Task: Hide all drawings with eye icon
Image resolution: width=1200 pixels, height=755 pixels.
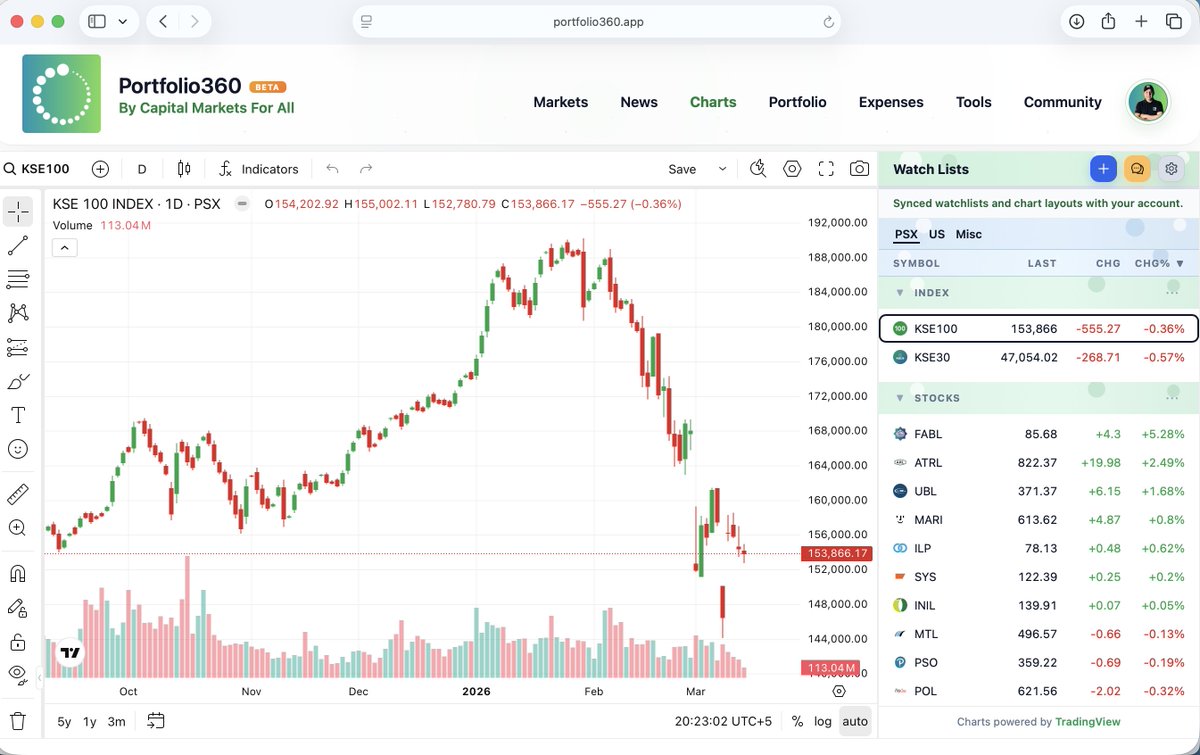Action: tap(18, 675)
